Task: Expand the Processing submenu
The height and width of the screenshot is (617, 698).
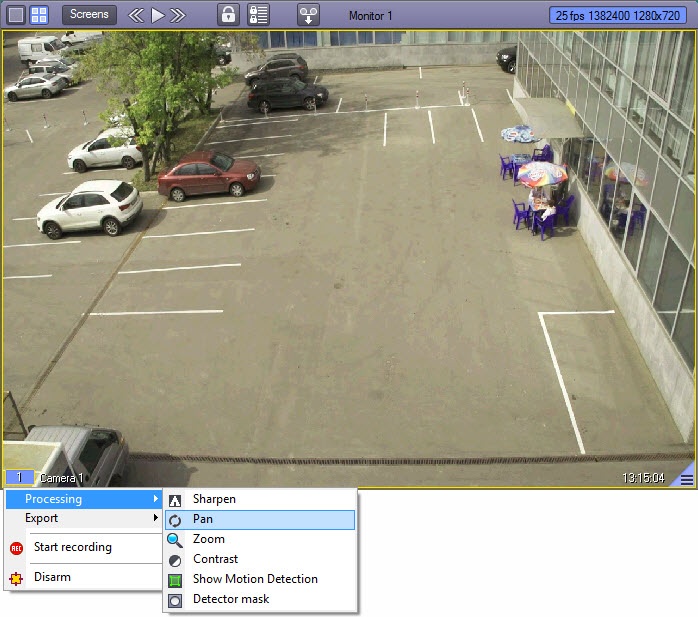Action: tap(84, 499)
